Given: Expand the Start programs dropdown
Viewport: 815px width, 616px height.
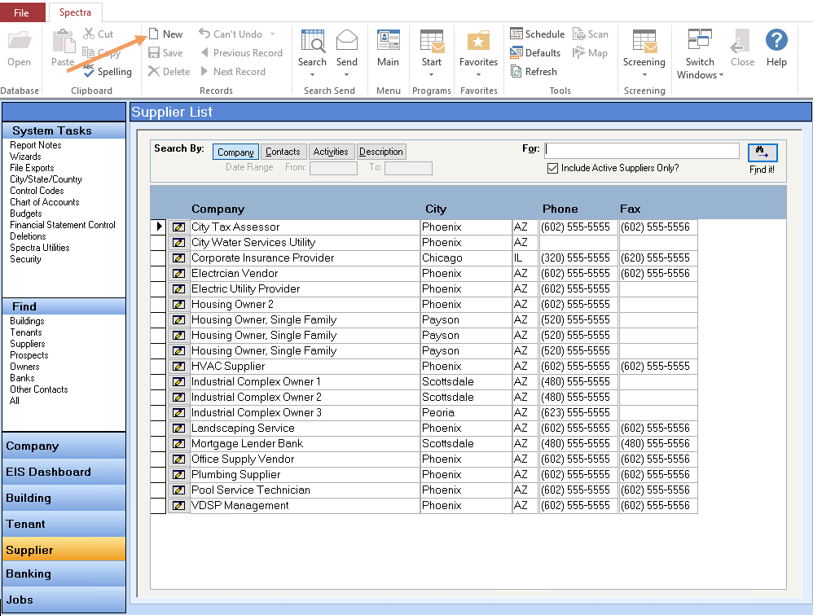Looking at the screenshot, I should point(431,74).
